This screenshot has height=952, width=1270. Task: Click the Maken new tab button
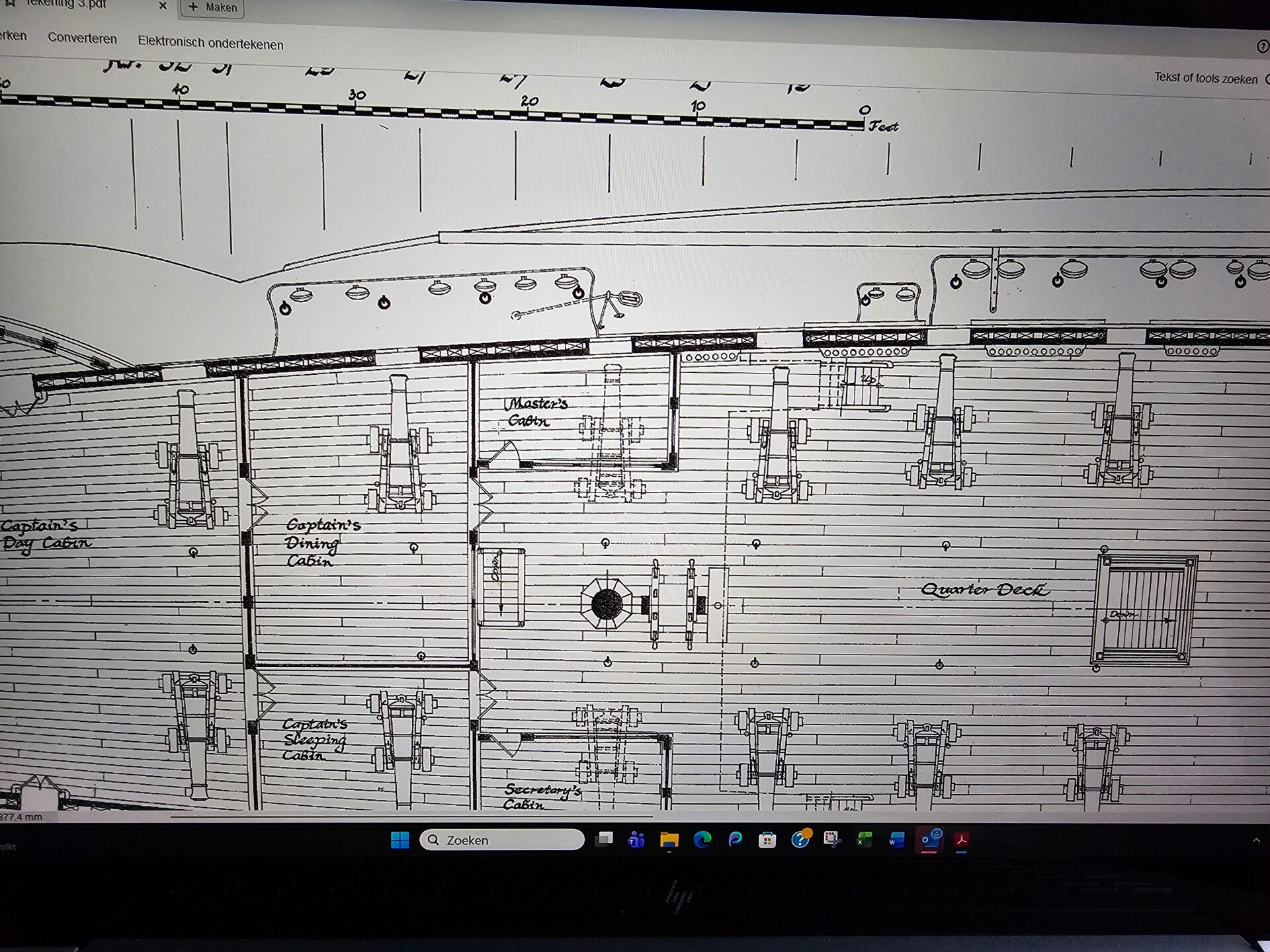(x=213, y=7)
